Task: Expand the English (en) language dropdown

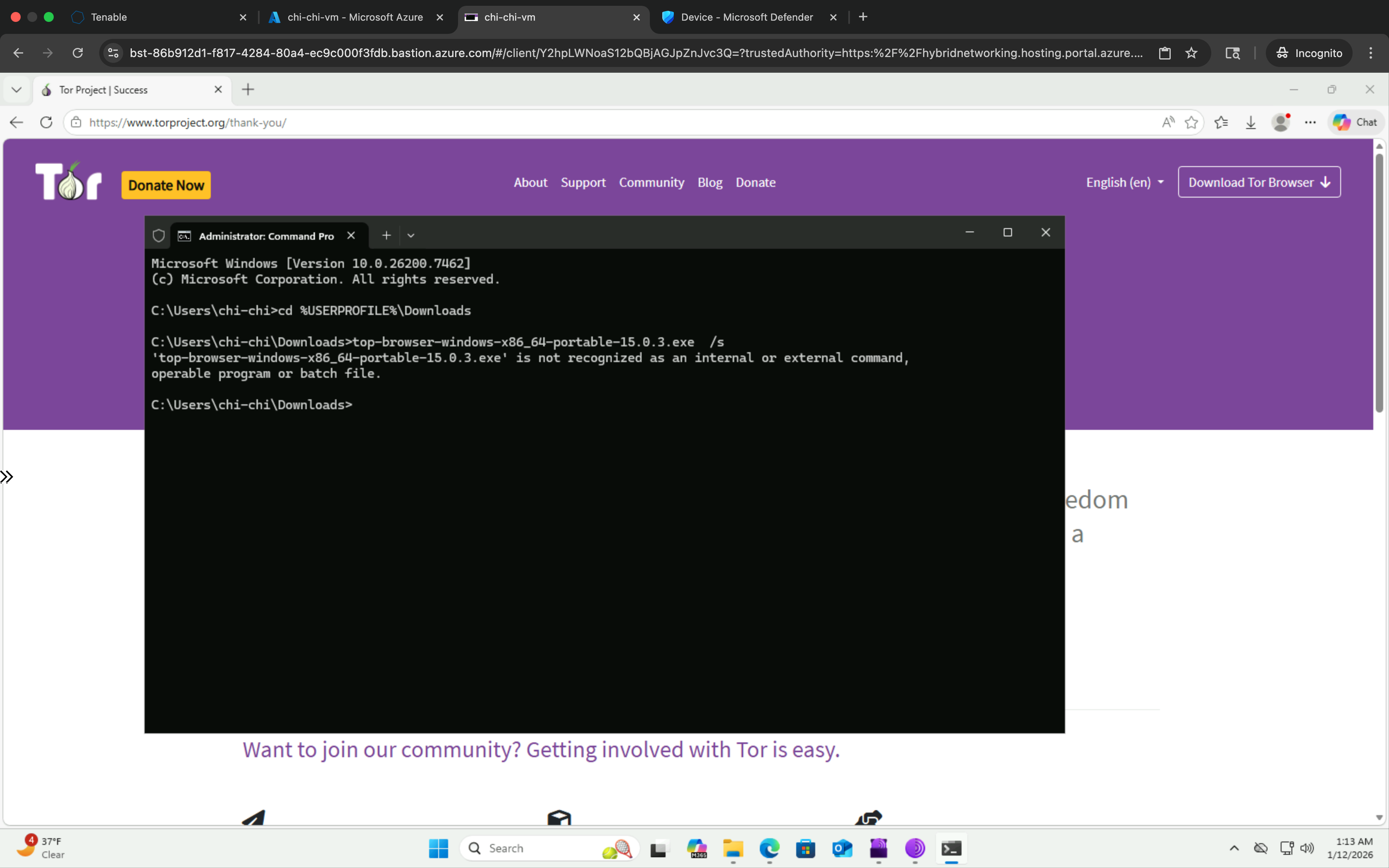Action: pyautogui.click(x=1125, y=183)
